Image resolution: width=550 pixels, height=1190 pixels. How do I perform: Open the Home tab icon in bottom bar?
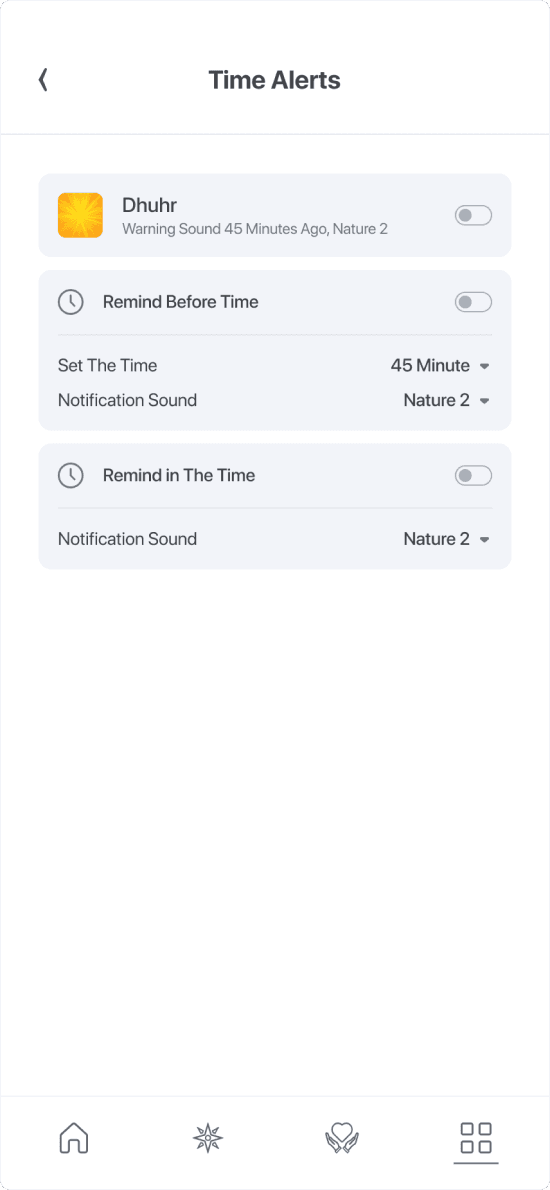(74, 1138)
